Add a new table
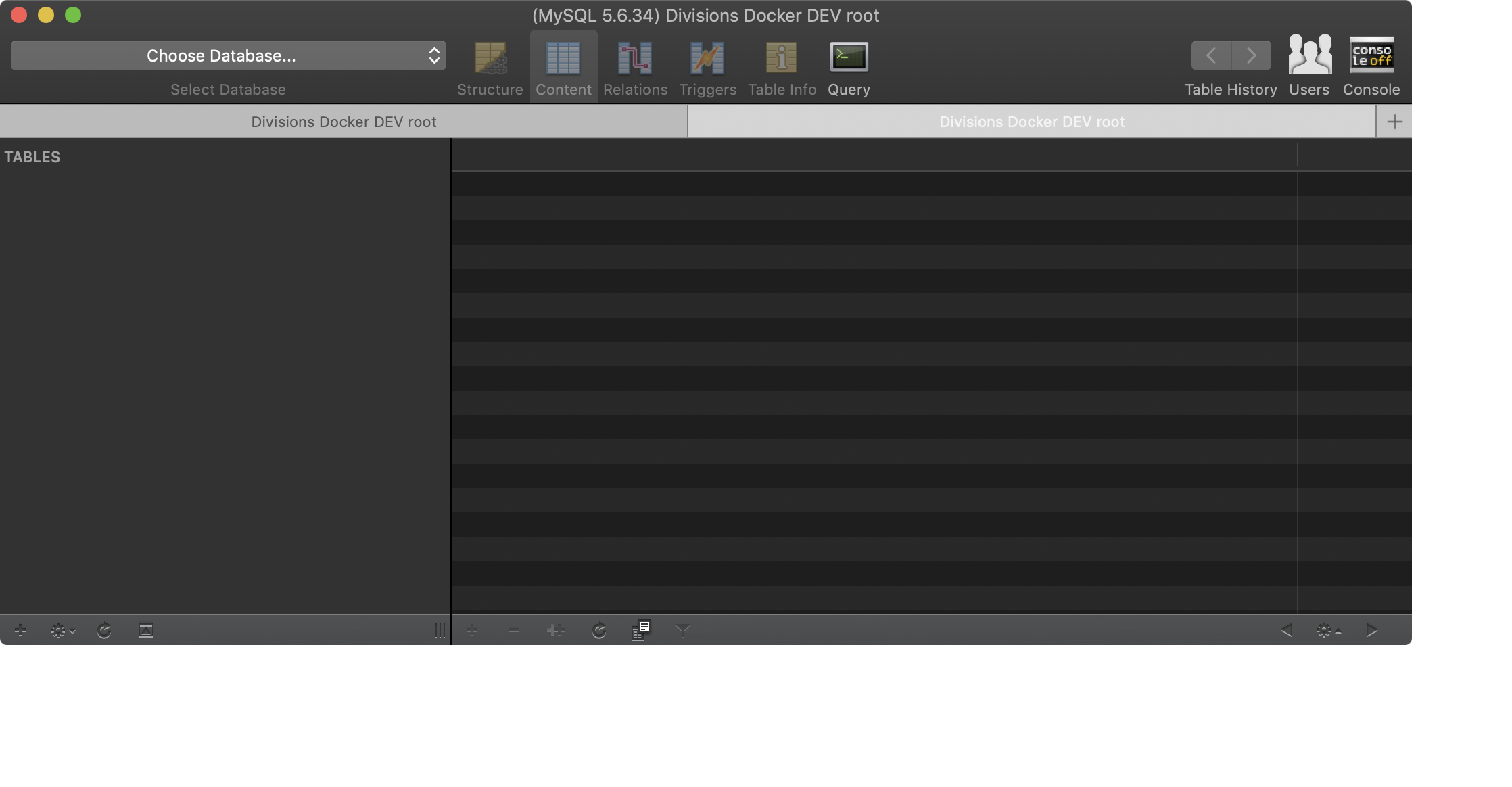This screenshot has height=787, width=1512. (x=20, y=630)
